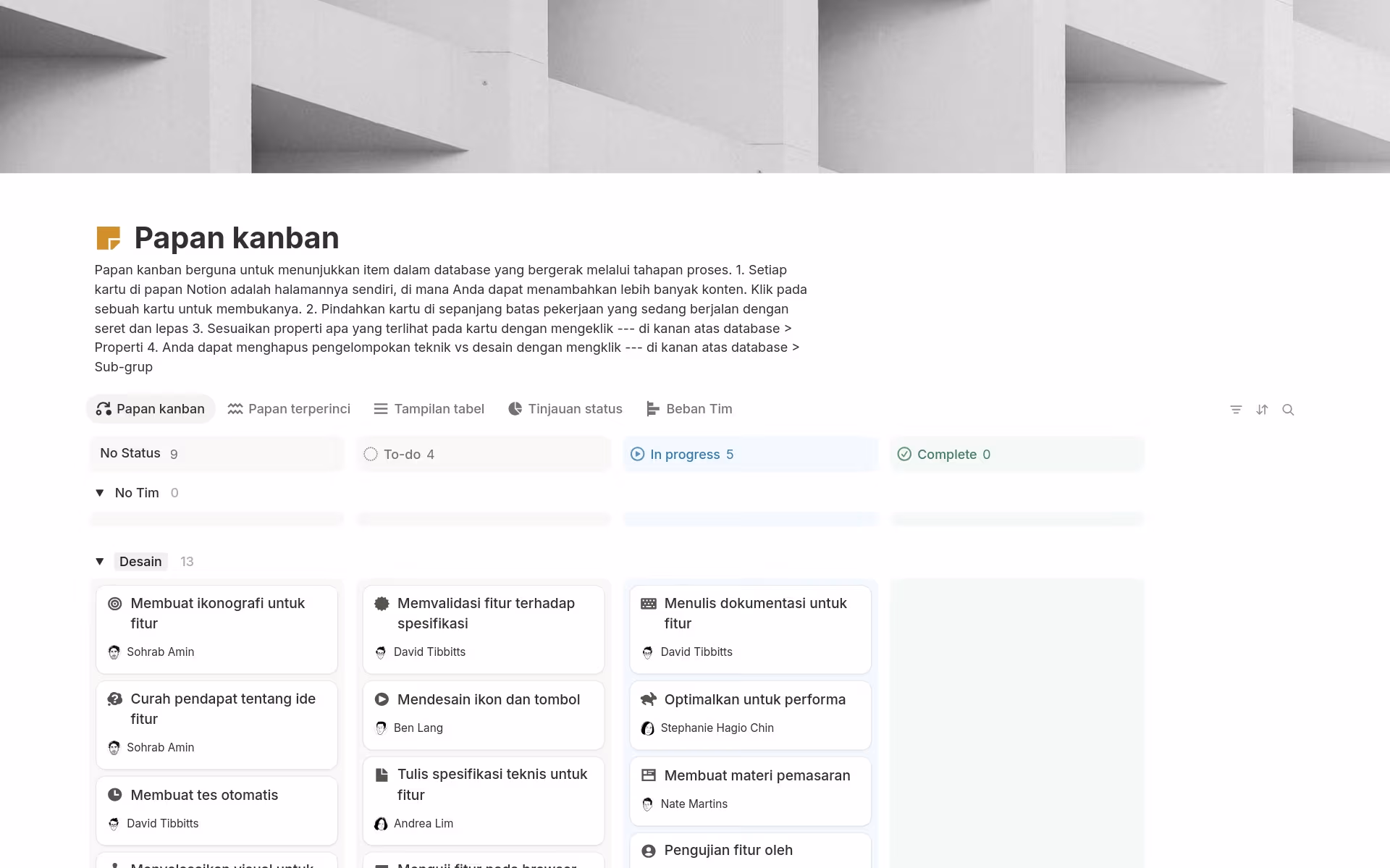Click the sort arrows icon
1390x868 pixels.
tap(1262, 410)
